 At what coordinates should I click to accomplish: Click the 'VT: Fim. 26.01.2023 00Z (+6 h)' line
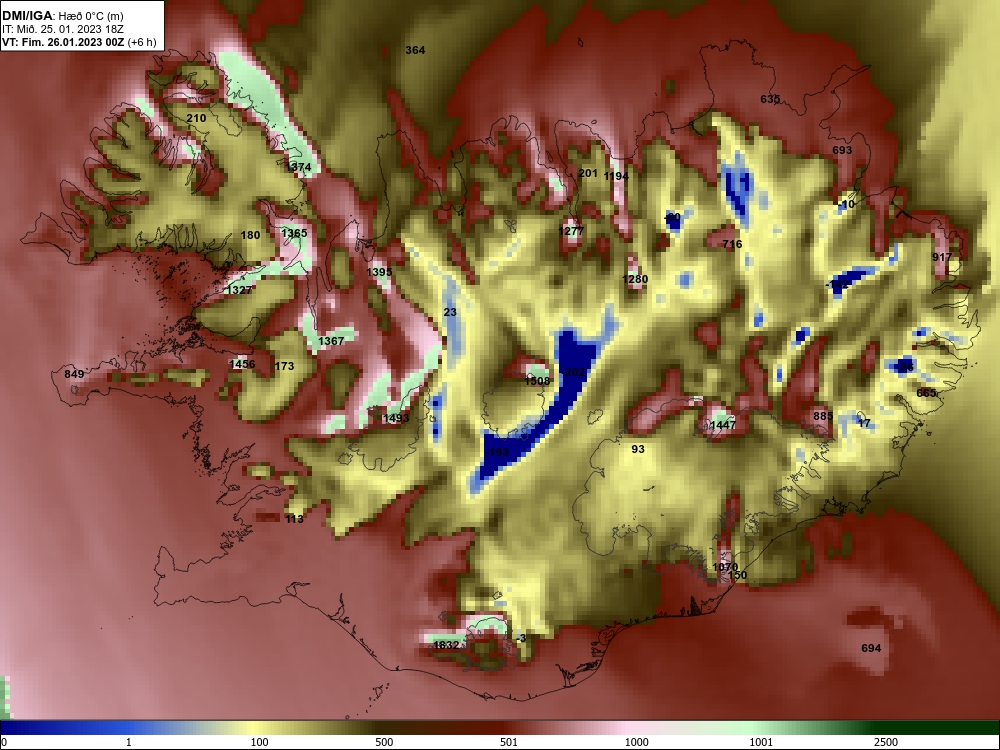79,42
